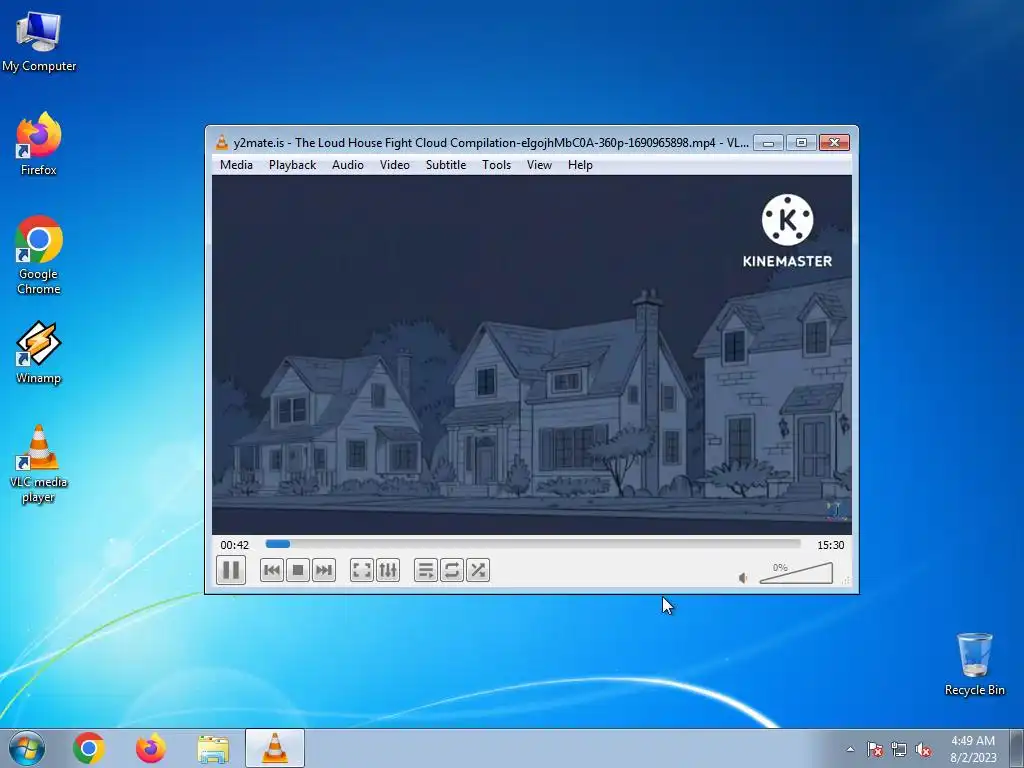Open the Video menu
This screenshot has height=768, width=1024.
coord(395,165)
